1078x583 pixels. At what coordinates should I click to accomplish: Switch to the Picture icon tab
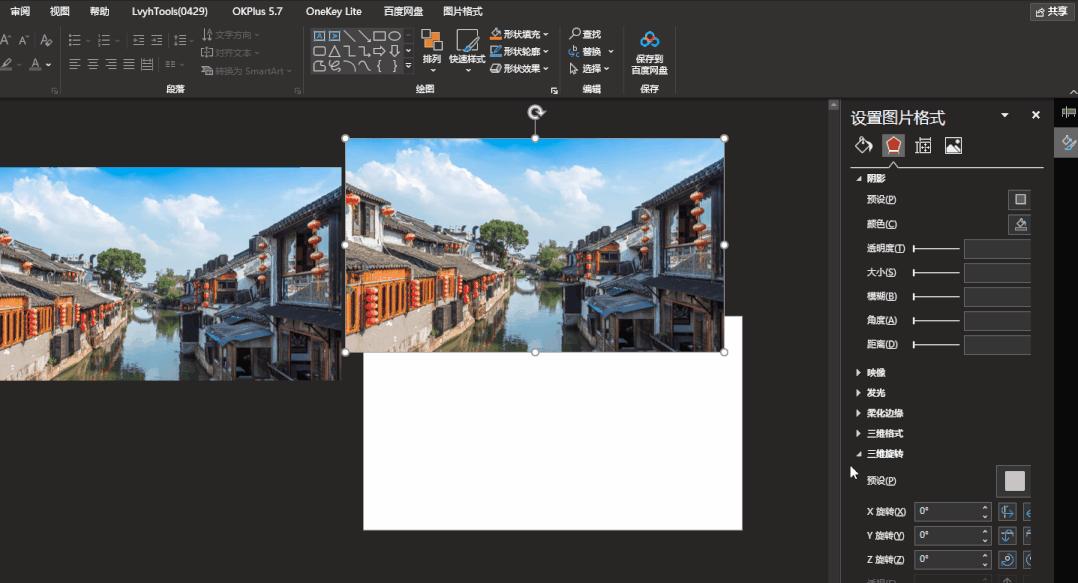point(953,146)
